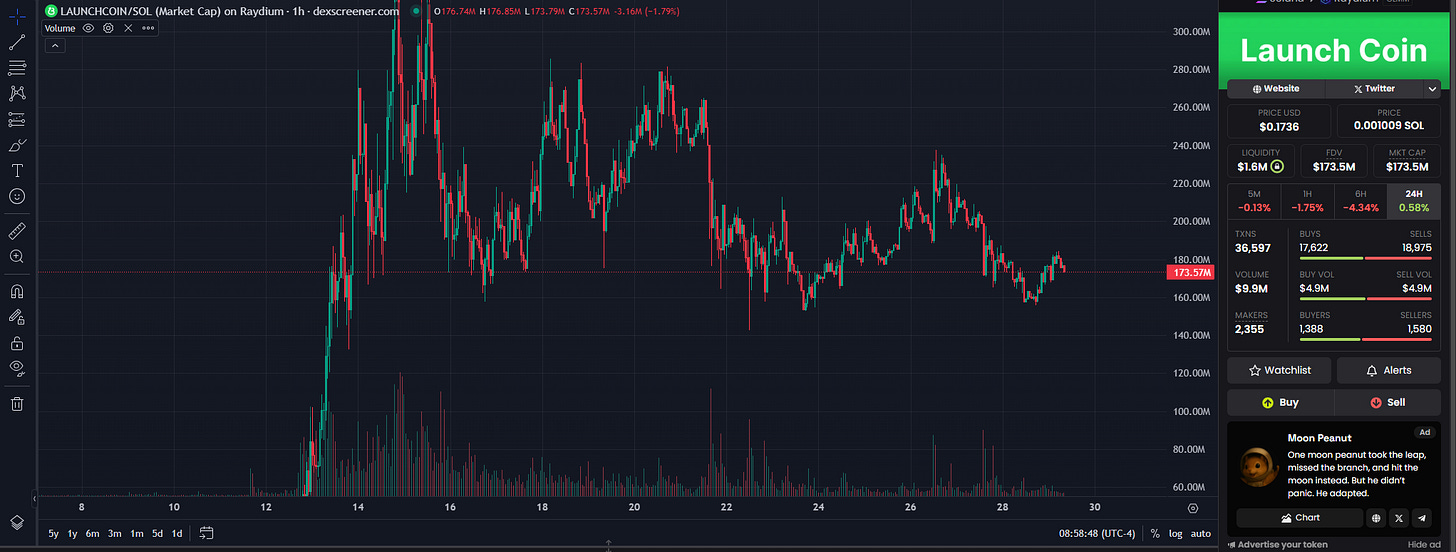Set the chart range to 5y
Viewport: 1456px width, 552px height.
pyautogui.click(x=55, y=533)
